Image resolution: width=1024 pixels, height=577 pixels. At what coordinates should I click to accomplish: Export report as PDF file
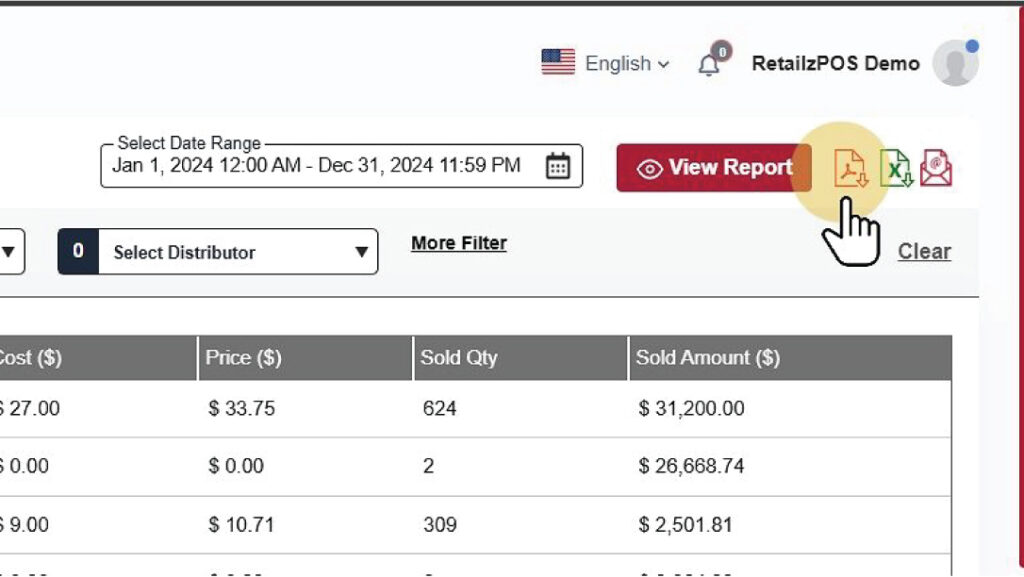pyautogui.click(x=851, y=168)
